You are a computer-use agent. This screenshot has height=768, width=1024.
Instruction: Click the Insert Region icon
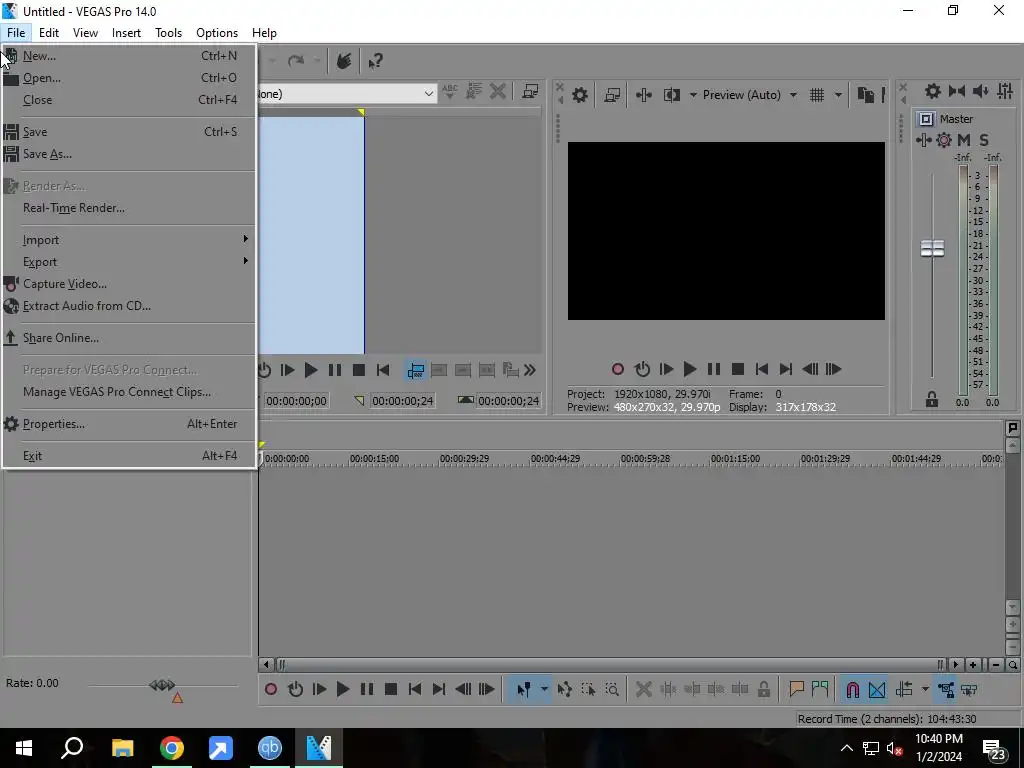pos(820,689)
